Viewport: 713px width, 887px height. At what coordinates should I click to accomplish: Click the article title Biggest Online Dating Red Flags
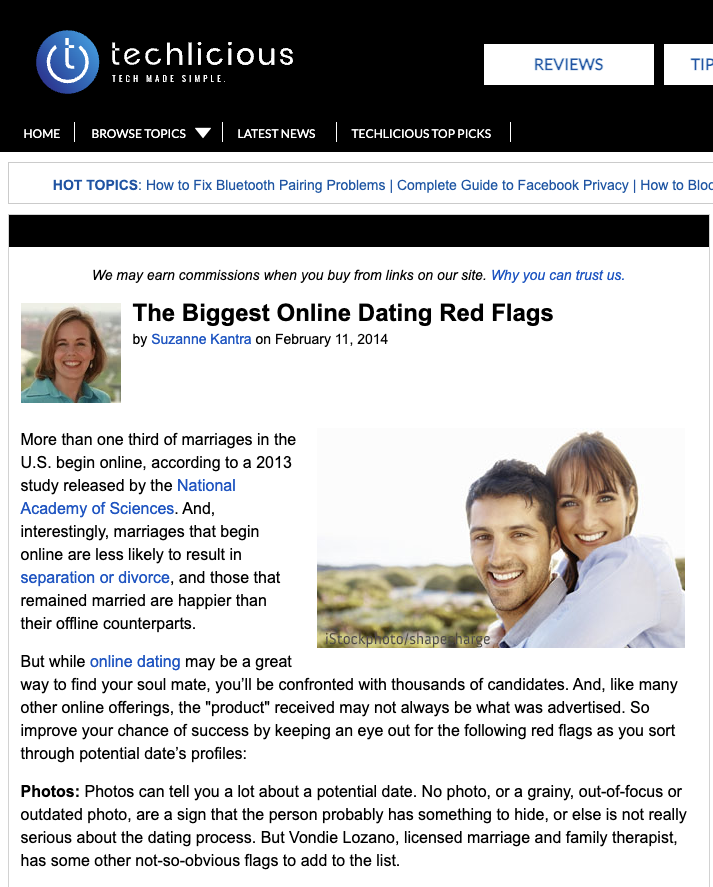click(x=343, y=313)
